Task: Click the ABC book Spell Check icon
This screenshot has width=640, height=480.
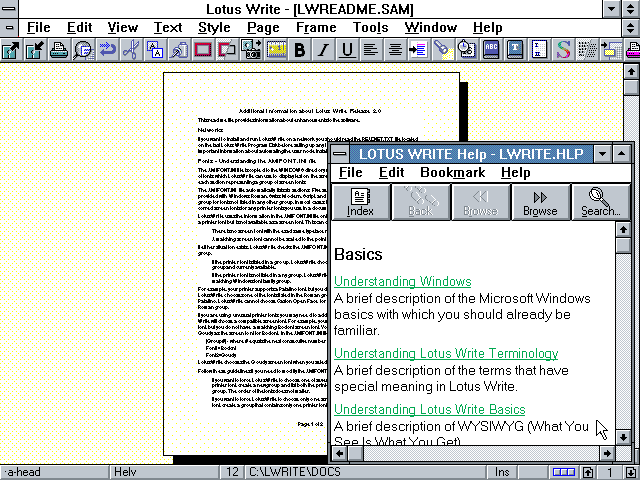Action: tap(491, 50)
